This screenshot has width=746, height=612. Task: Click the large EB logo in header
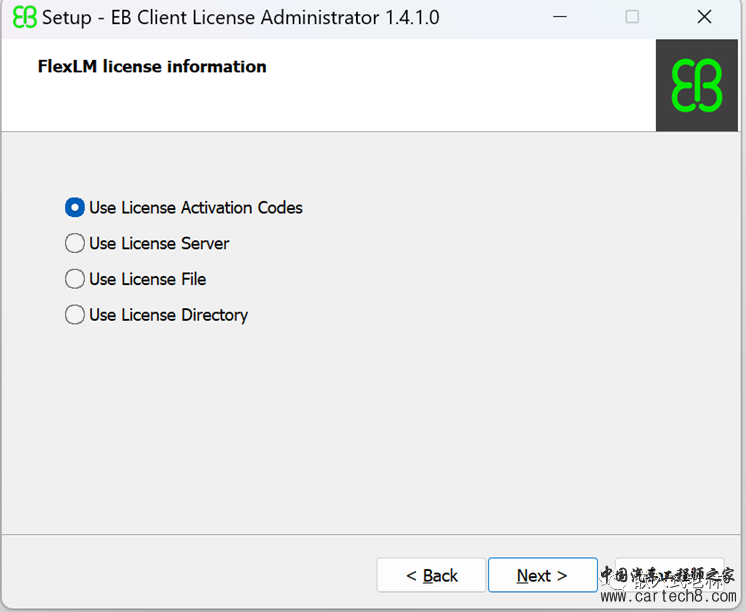pos(697,85)
